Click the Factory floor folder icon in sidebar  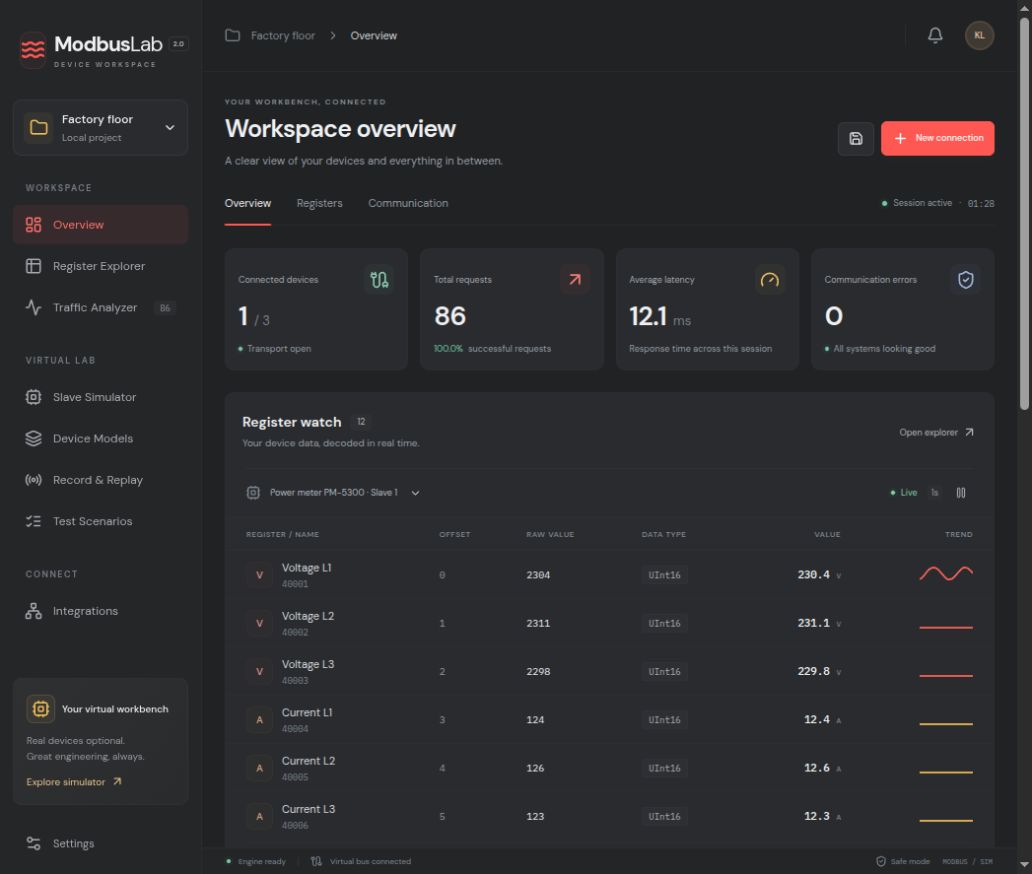point(39,128)
